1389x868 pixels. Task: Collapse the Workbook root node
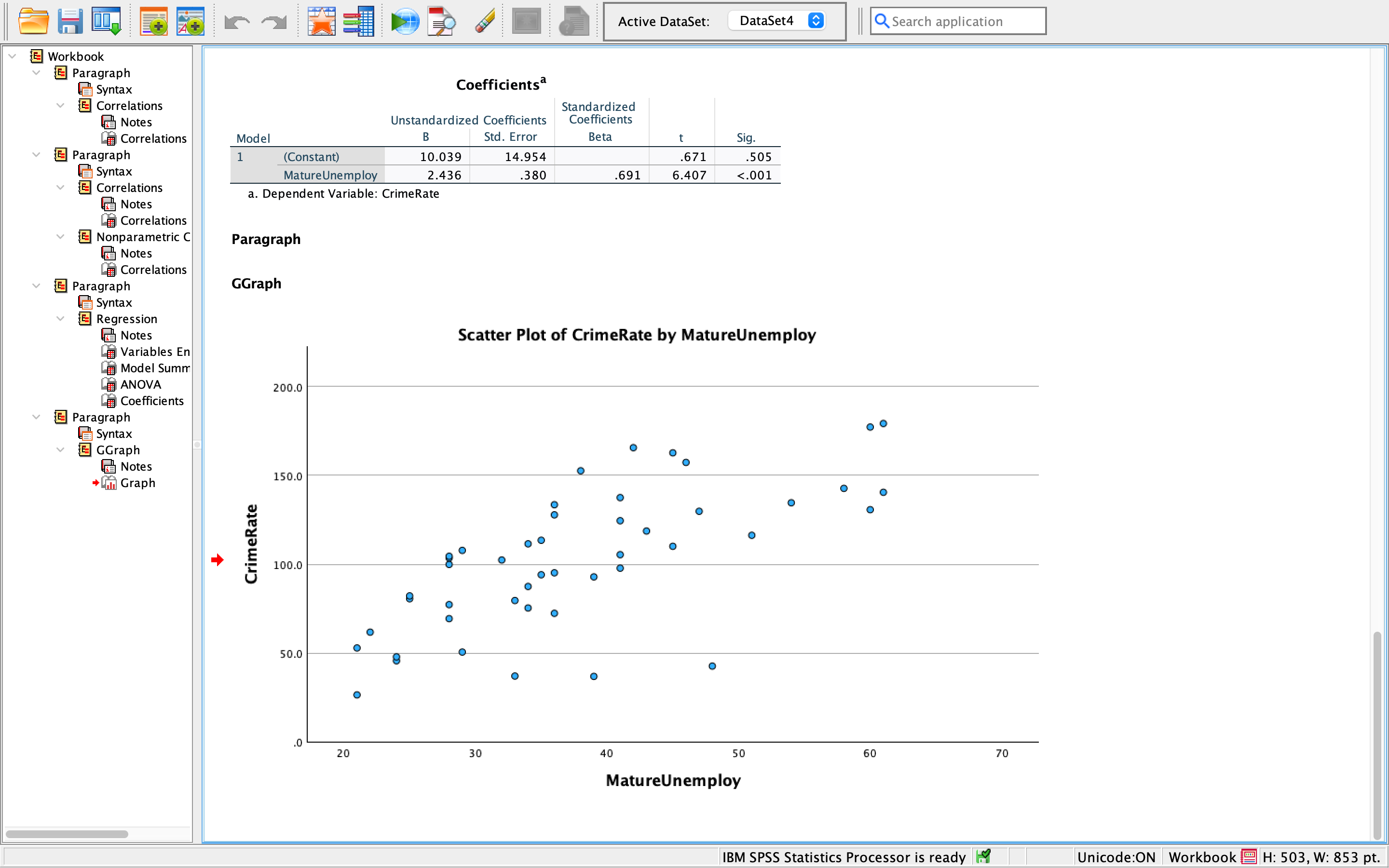tap(12, 55)
